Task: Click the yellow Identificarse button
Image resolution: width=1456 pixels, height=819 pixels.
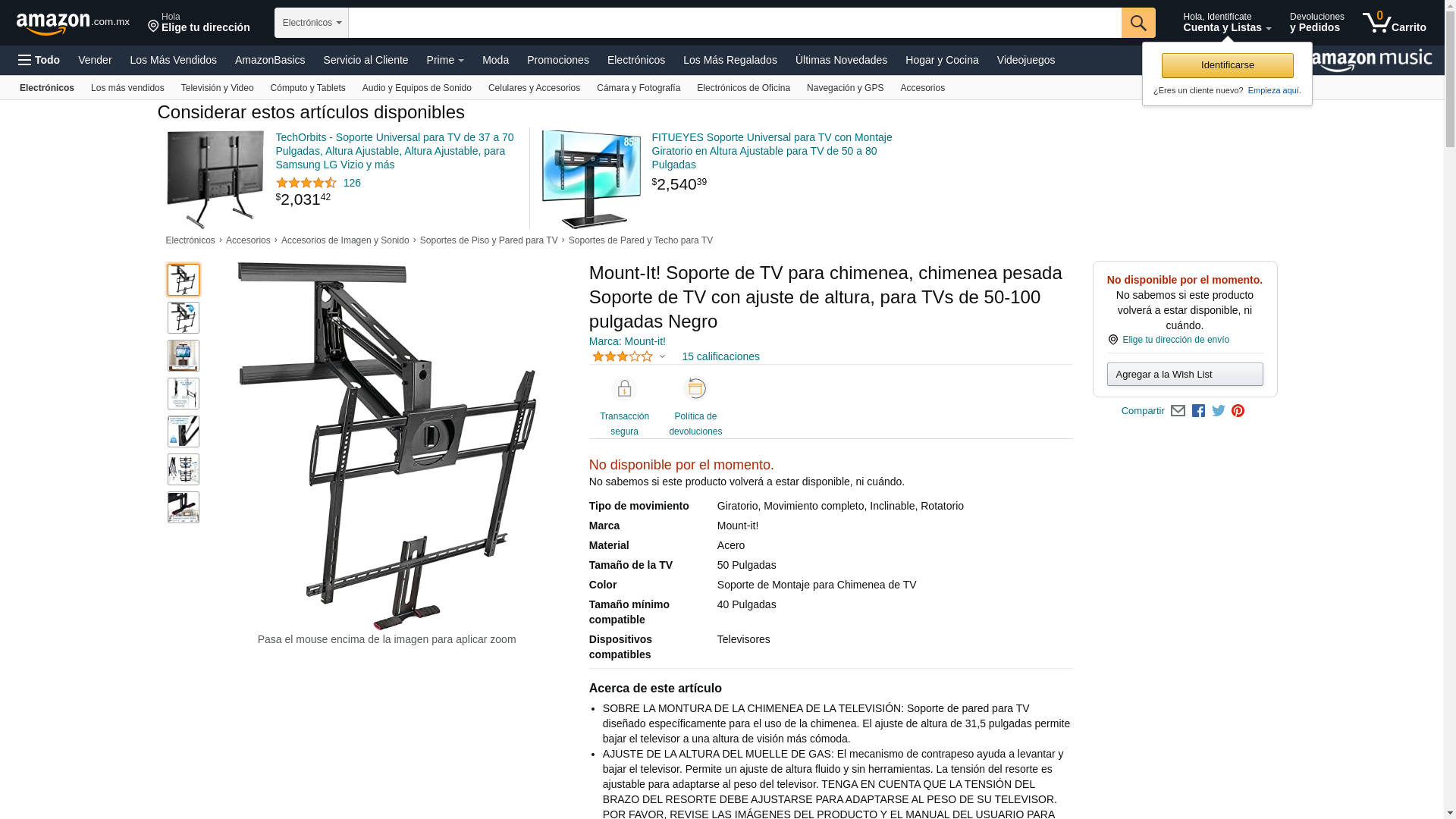Action: [x=1227, y=65]
